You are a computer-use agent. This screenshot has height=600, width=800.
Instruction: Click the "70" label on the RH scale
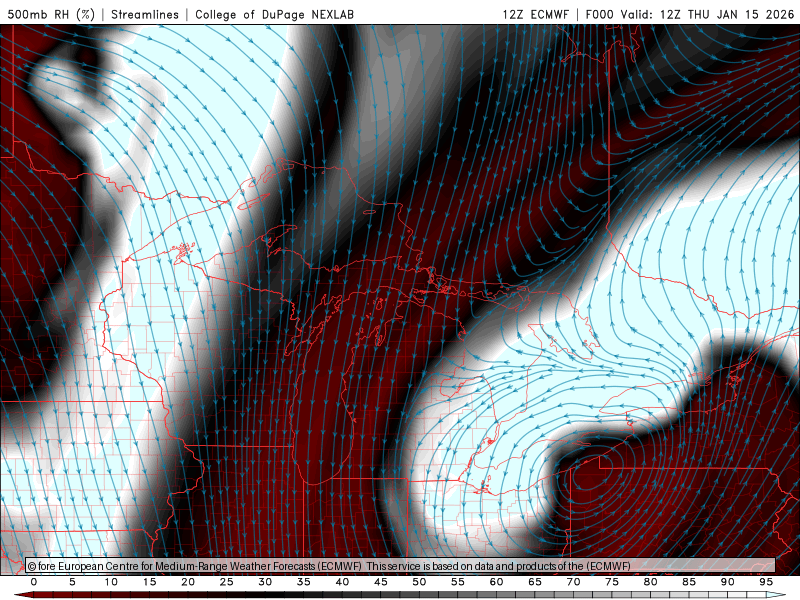tap(573, 582)
